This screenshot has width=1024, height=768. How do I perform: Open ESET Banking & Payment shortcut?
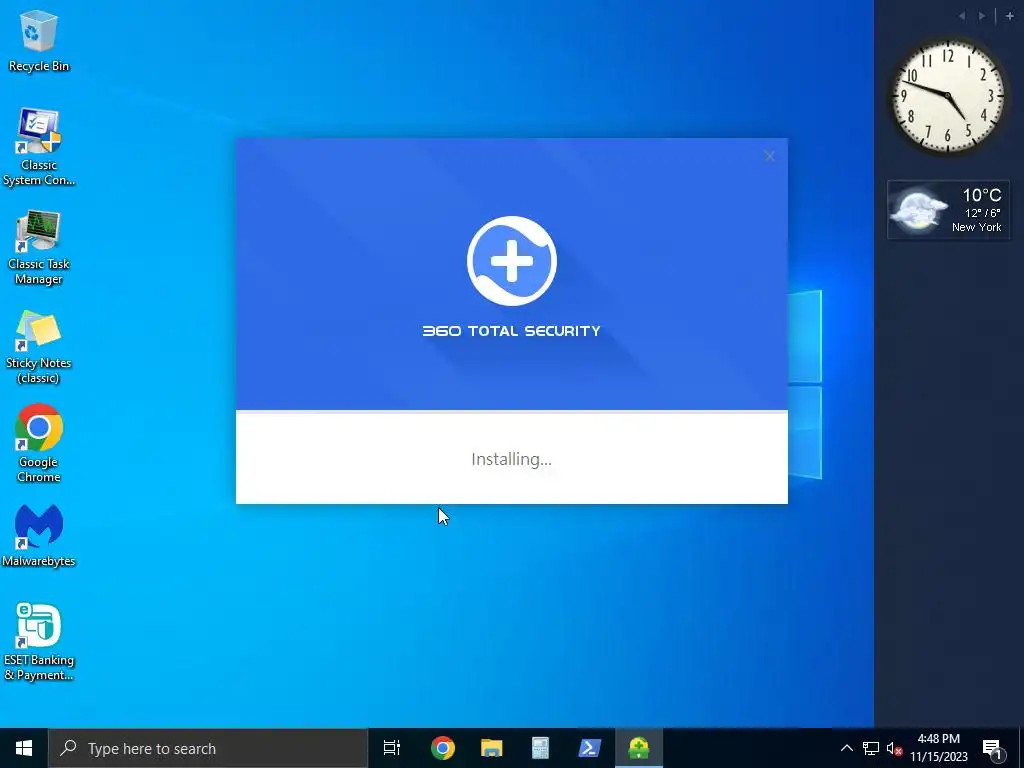point(39,641)
